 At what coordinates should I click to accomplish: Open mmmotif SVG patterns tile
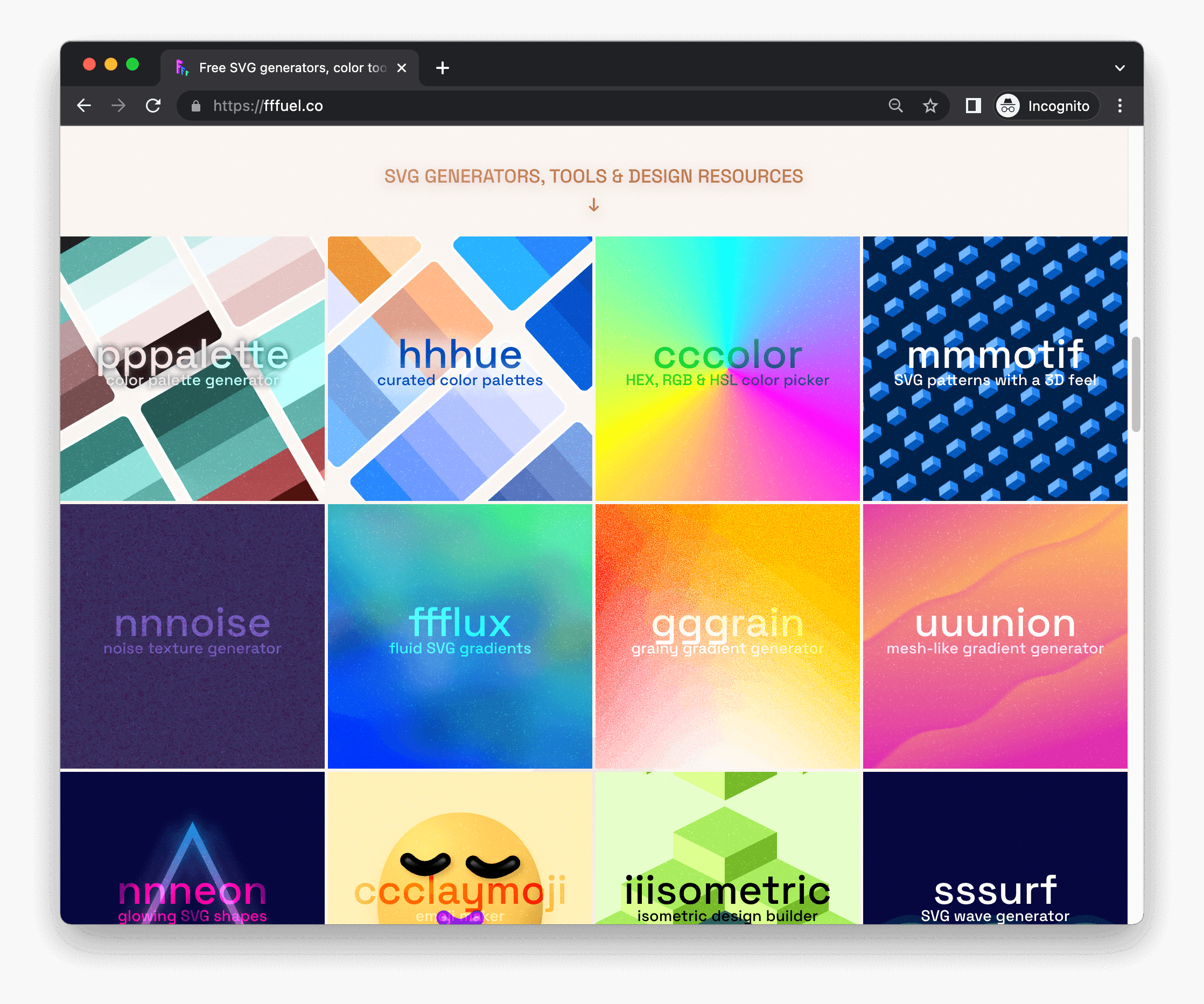point(995,368)
